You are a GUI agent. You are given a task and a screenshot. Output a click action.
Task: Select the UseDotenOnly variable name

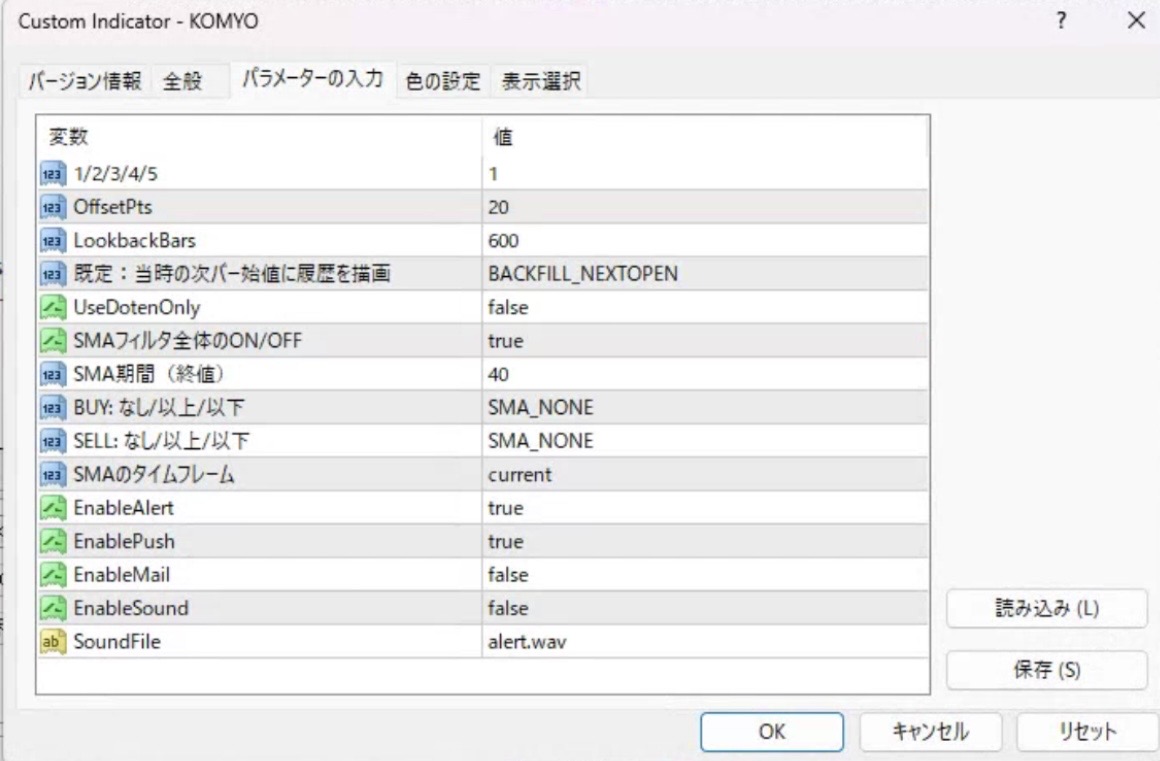(x=137, y=307)
